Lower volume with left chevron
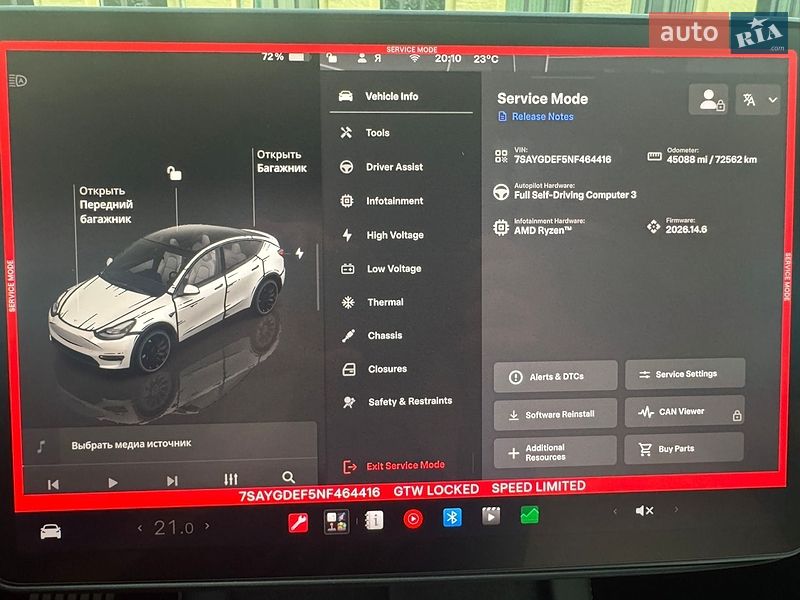Screen dimensions: 800x600 click(x=615, y=511)
